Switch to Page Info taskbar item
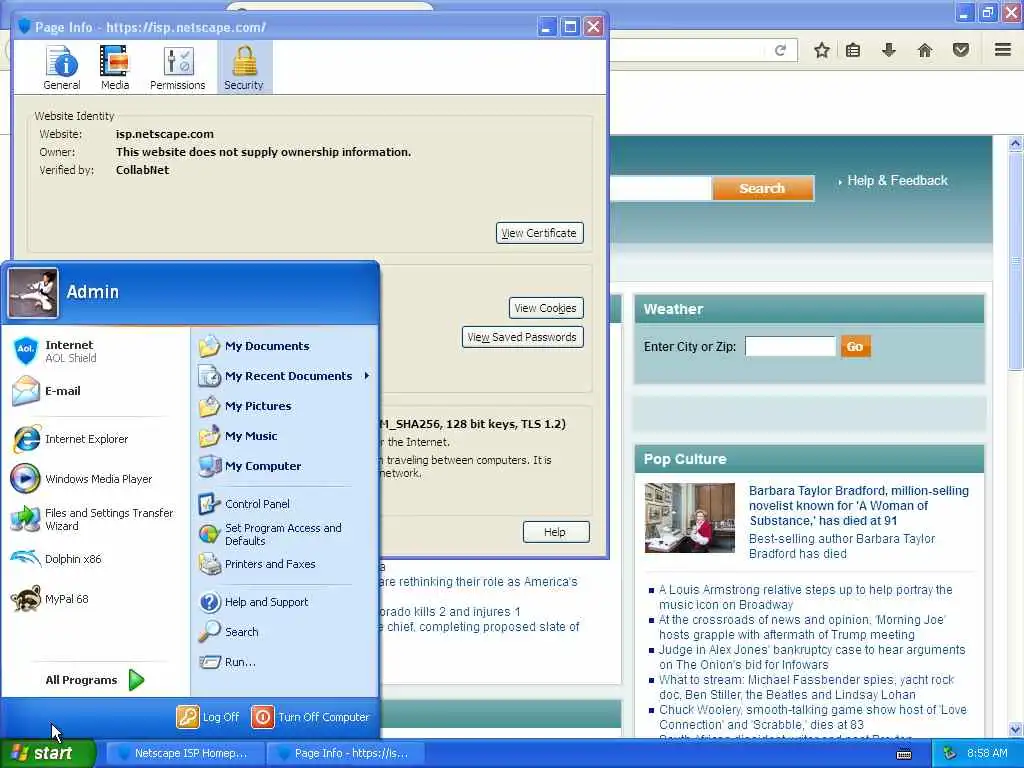This screenshot has width=1024, height=768. 344,753
